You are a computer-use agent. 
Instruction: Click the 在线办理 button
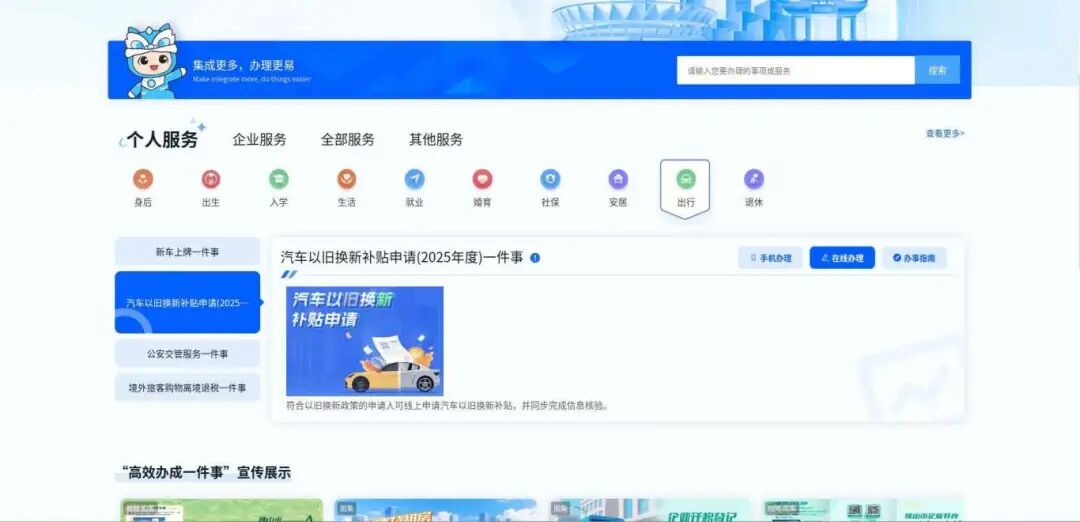coord(842,258)
